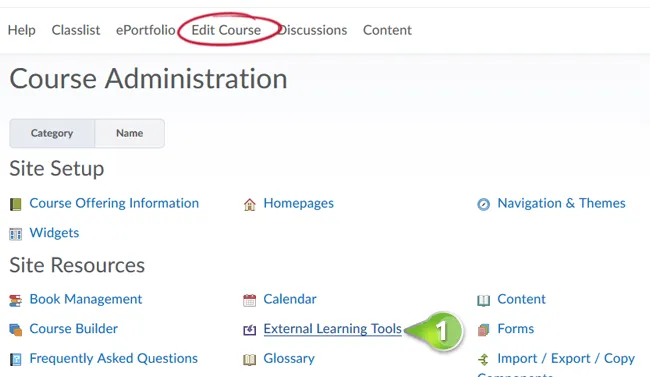
Task: Open Edit Course in the navbar
Action: coord(226,30)
